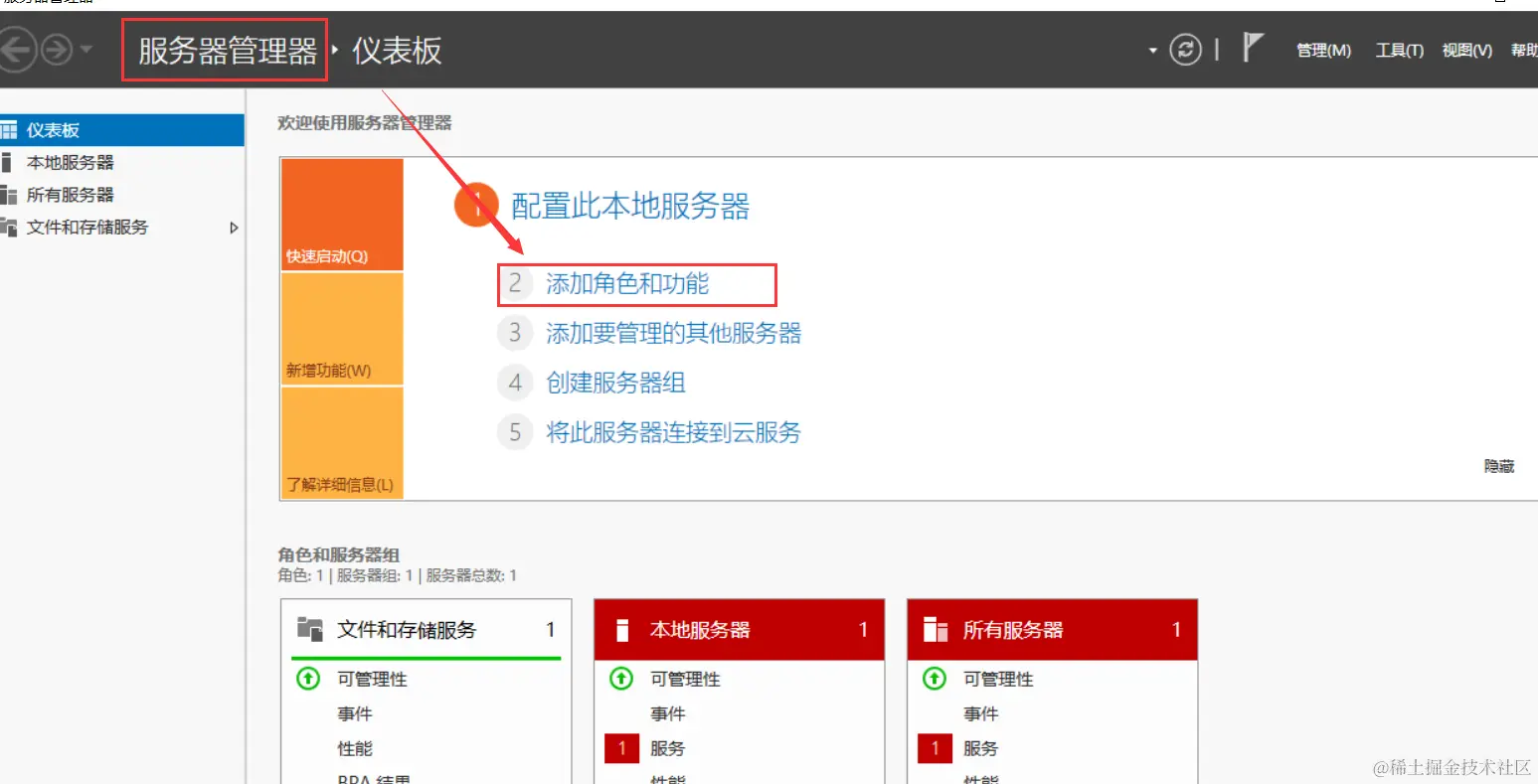Open dropdown arrow beside refresh icon

pyautogui.click(x=1153, y=51)
